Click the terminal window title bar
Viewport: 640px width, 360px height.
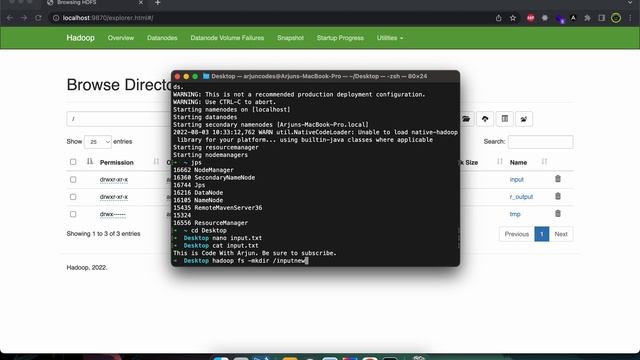point(316,76)
